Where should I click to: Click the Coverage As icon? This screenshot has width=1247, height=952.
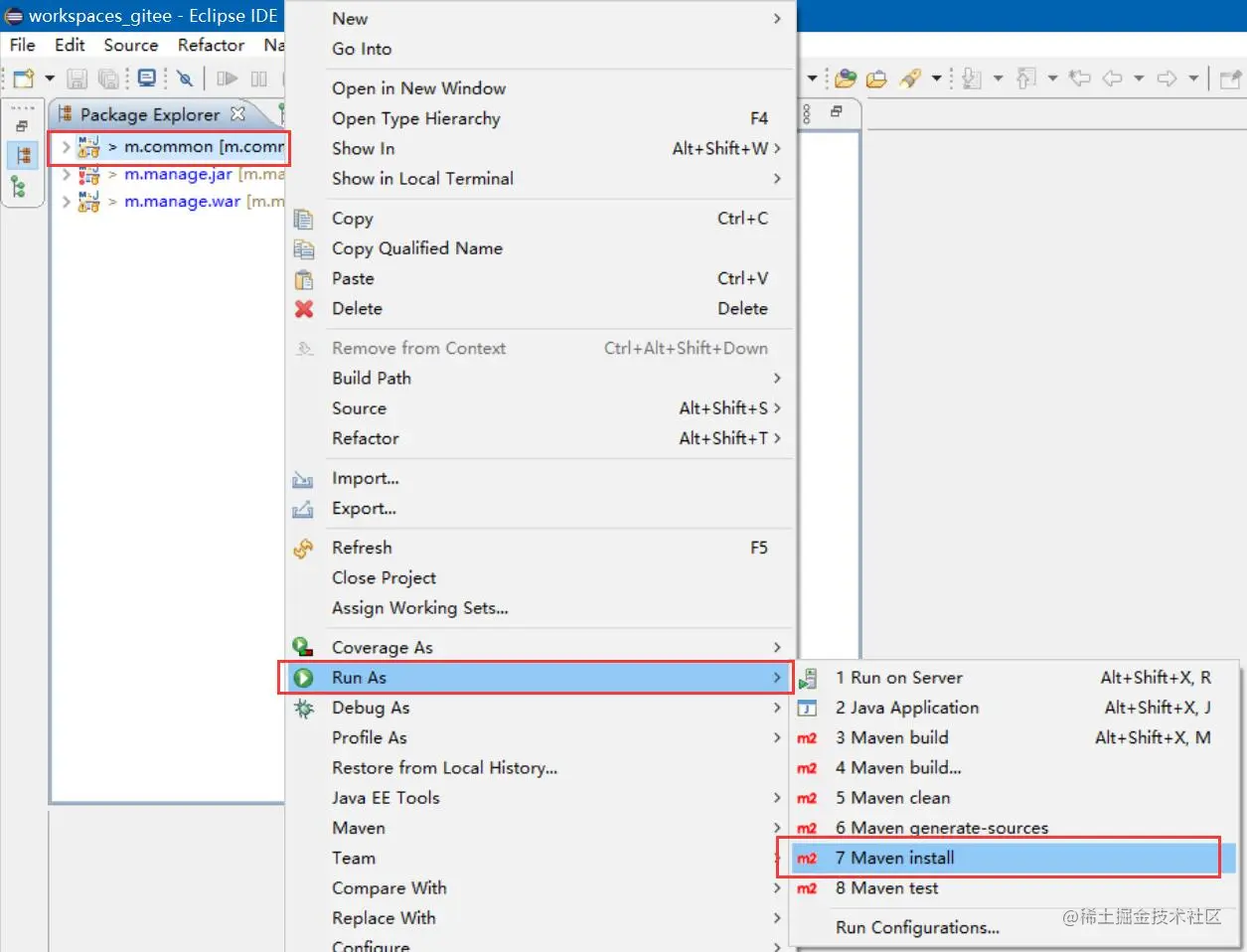(303, 648)
